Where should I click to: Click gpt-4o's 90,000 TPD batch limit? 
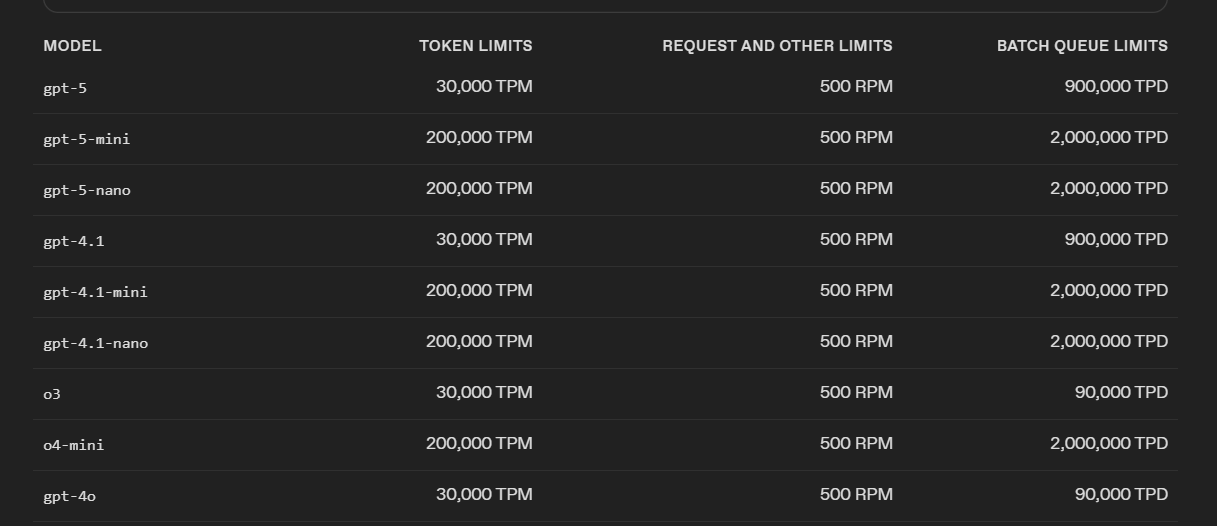click(x=1121, y=495)
